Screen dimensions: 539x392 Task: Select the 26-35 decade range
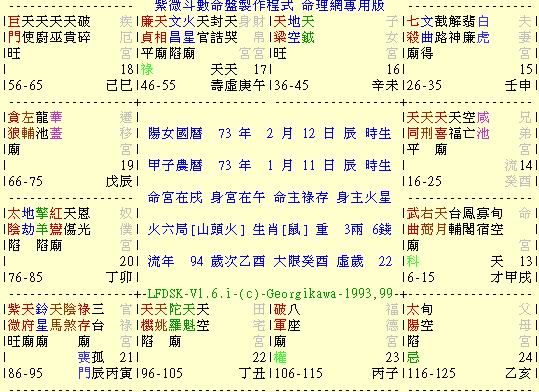tap(425, 85)
